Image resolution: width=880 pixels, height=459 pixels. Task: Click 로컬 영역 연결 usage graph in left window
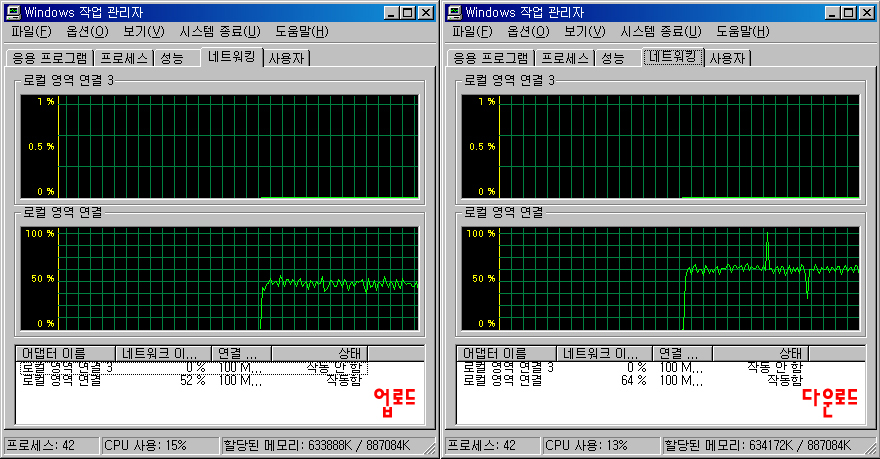[219, 279]
